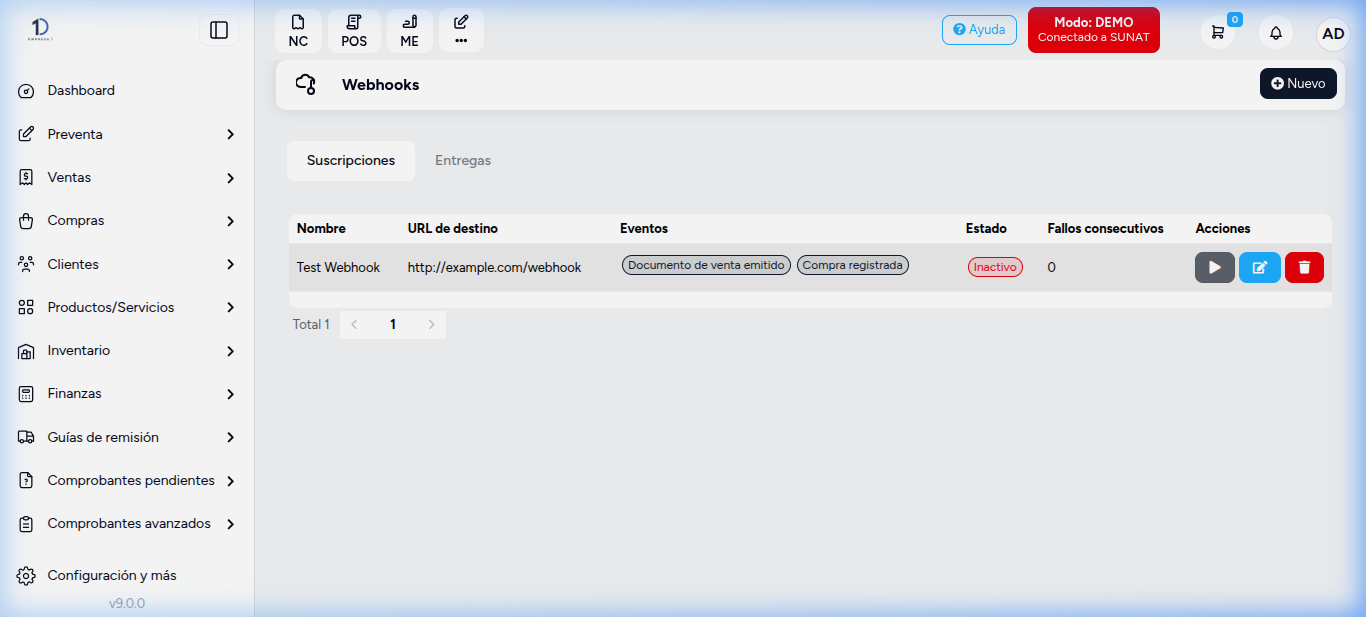Expand the Inventario chevron
Screen dimensions: 1366x617
(x=230, y=351)
